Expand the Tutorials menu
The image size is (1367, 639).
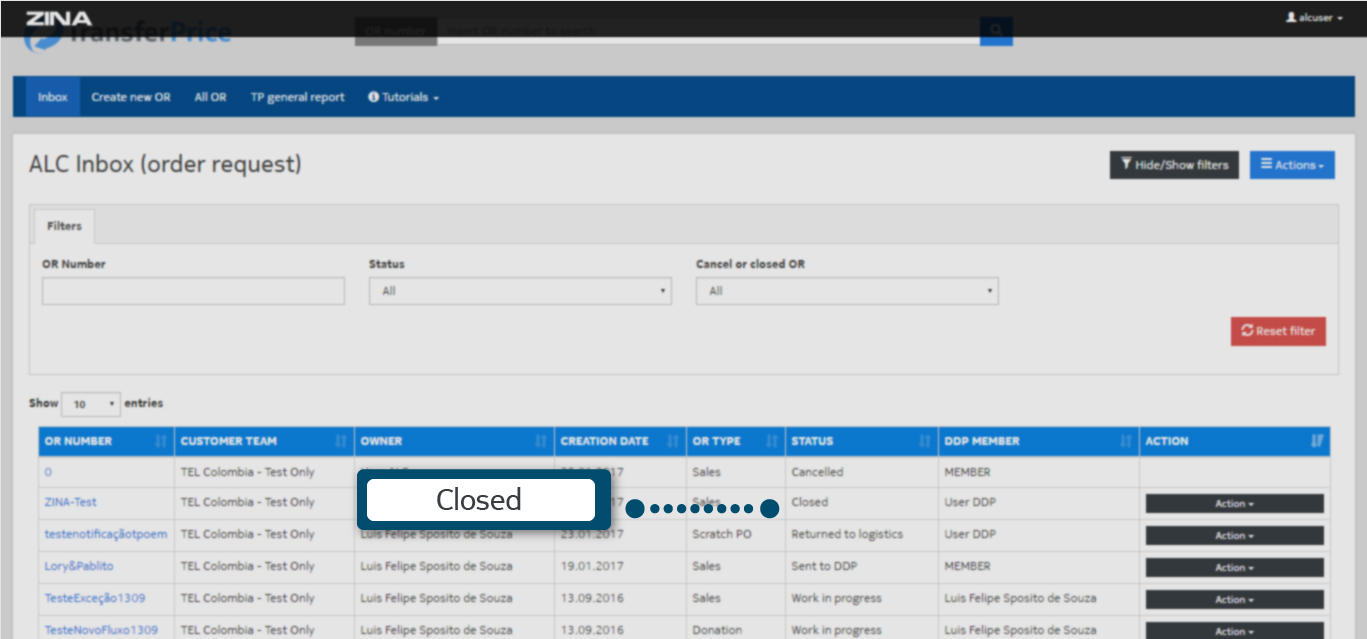point(404,97)
